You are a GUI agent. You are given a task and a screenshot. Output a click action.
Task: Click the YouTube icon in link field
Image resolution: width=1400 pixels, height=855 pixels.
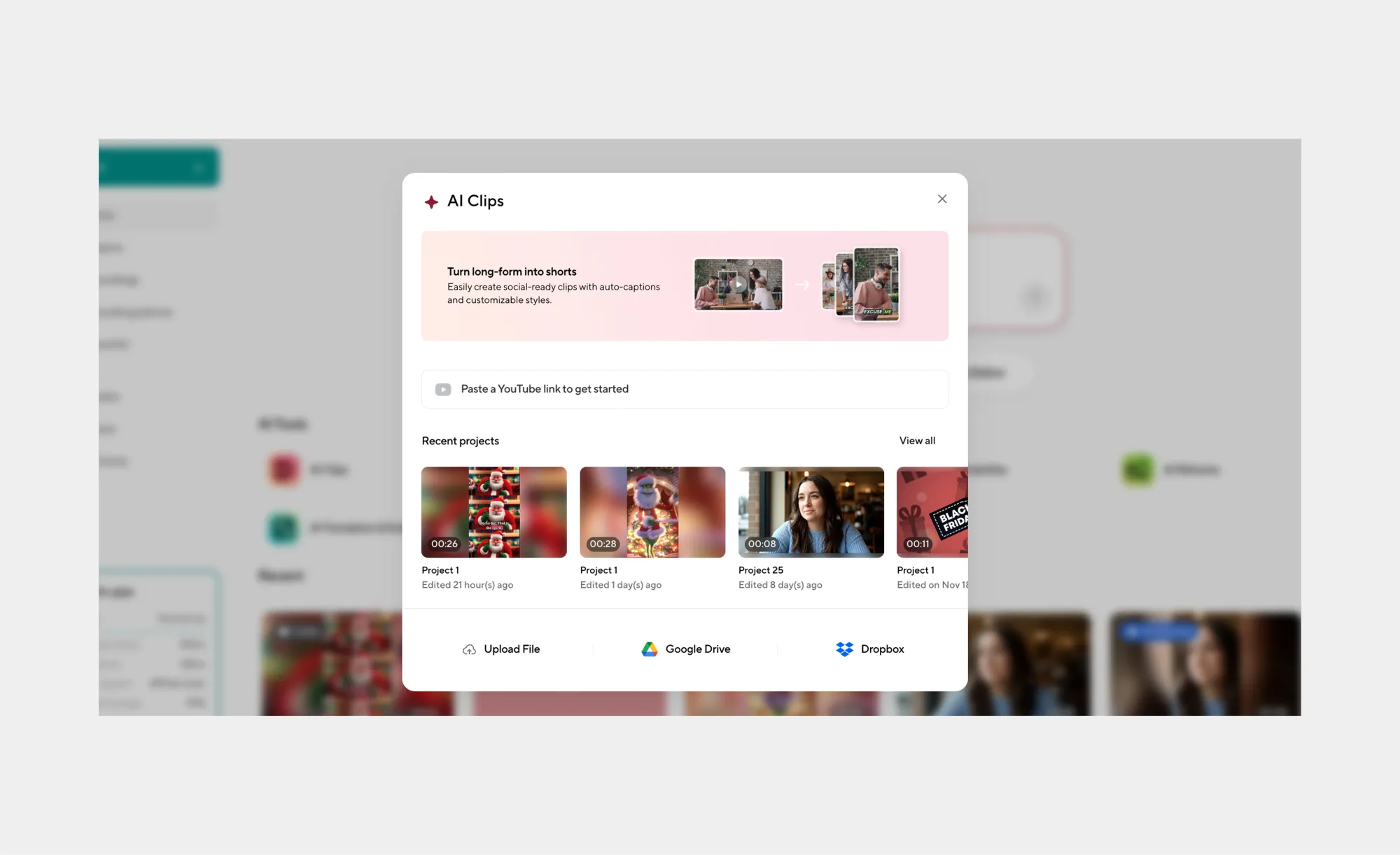pos(443,390)
